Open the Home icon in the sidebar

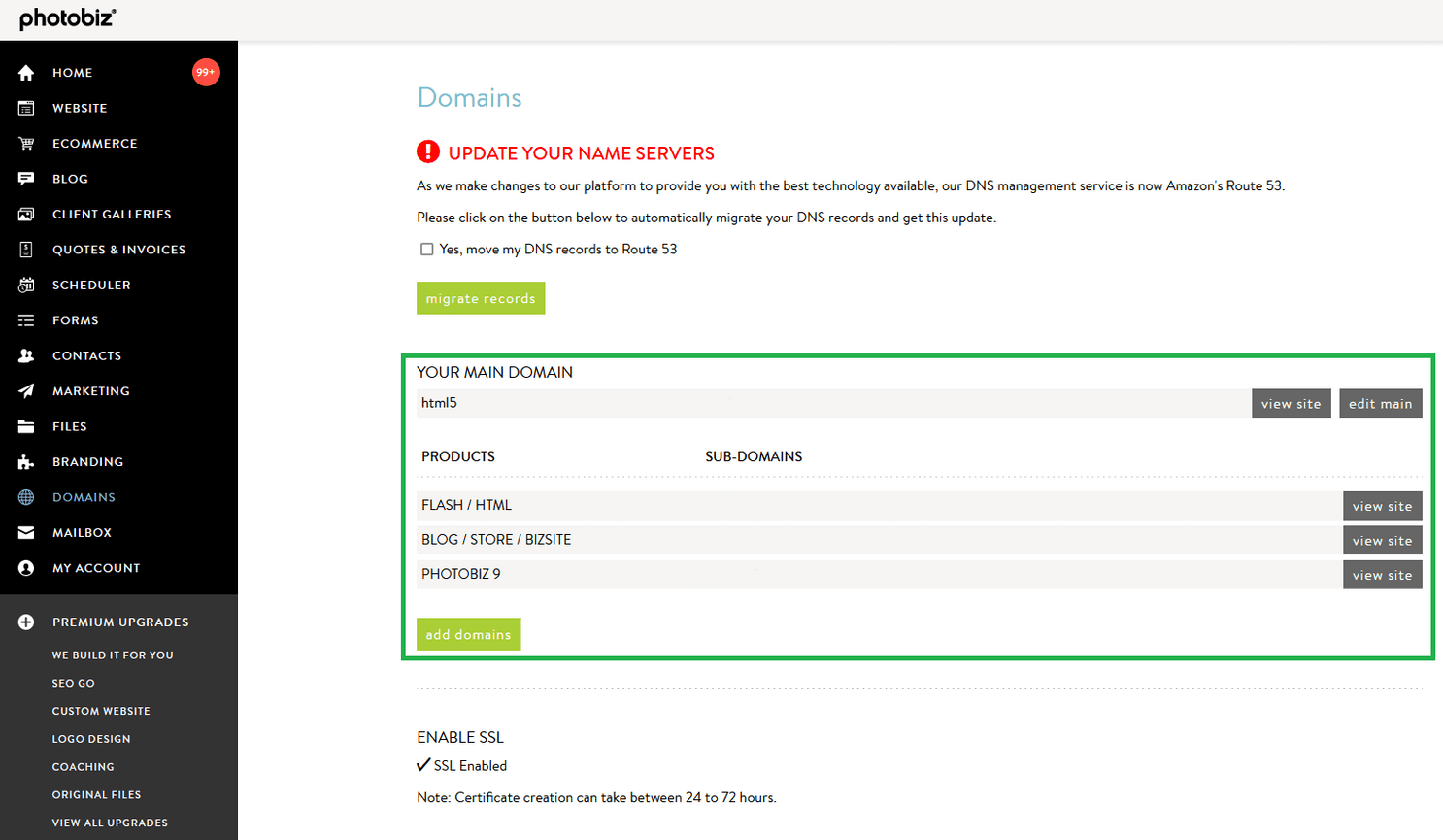click(24, 72)
